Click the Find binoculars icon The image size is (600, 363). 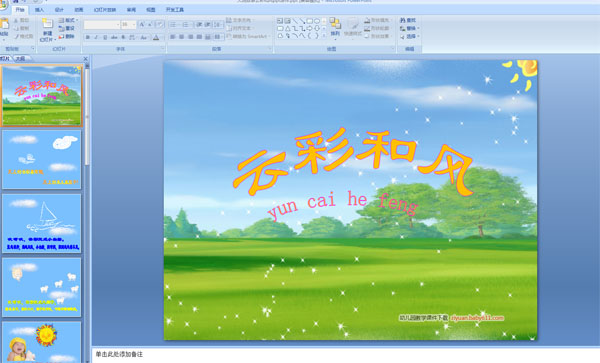pyautogui.click(x=403, y=20)
